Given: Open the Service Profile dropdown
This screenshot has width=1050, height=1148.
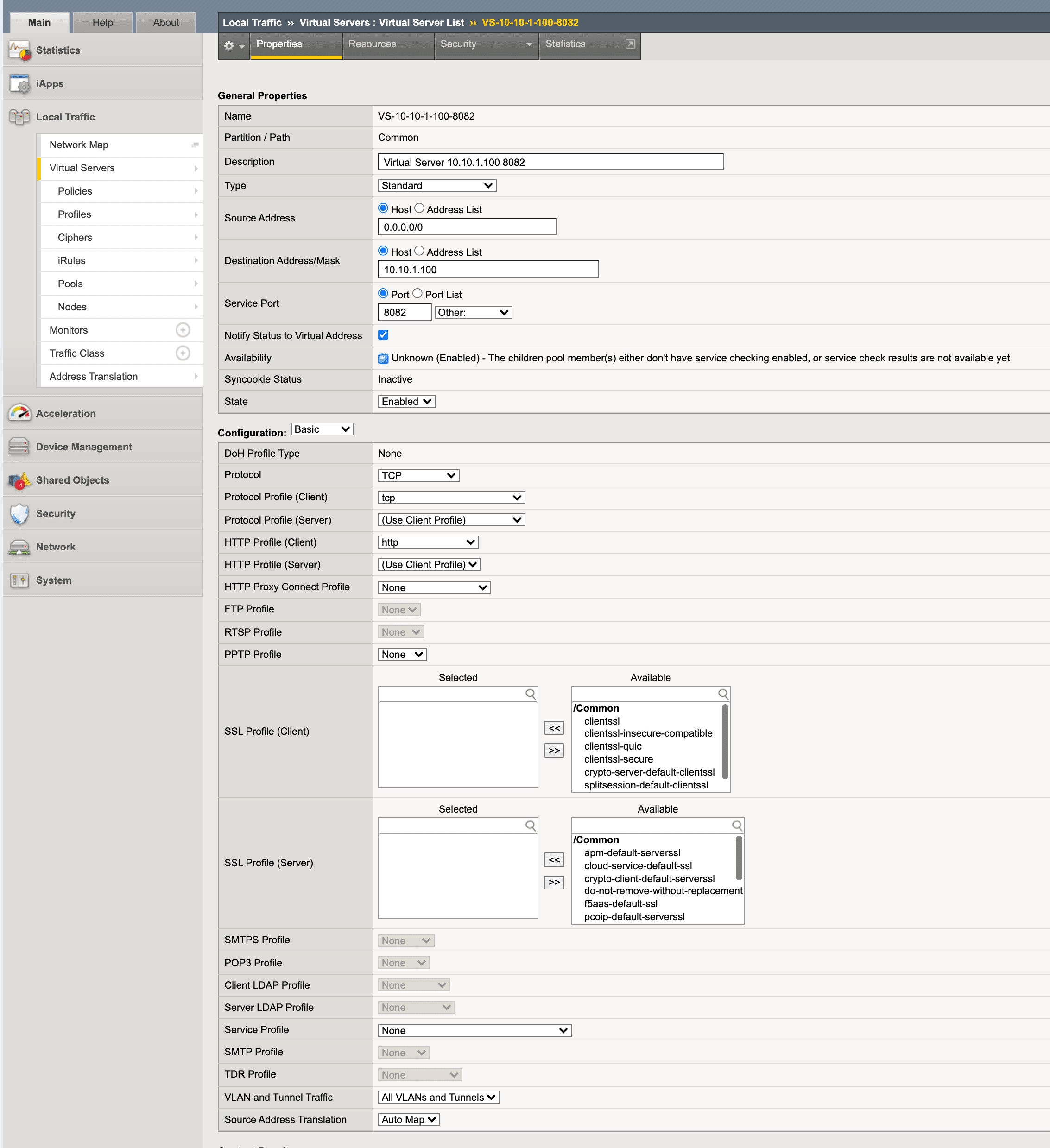Looking at the screenshot, I should click(474, 1031).
